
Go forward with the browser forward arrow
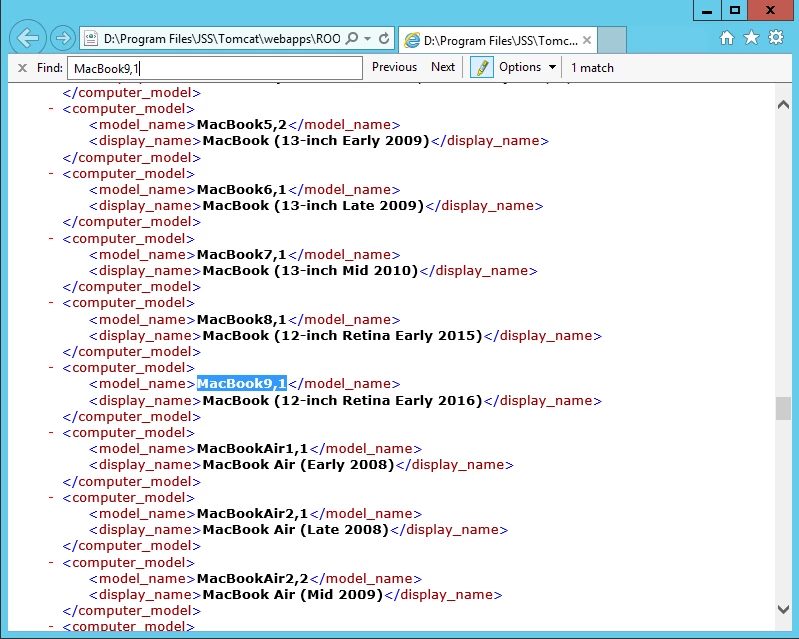[63, 38]
